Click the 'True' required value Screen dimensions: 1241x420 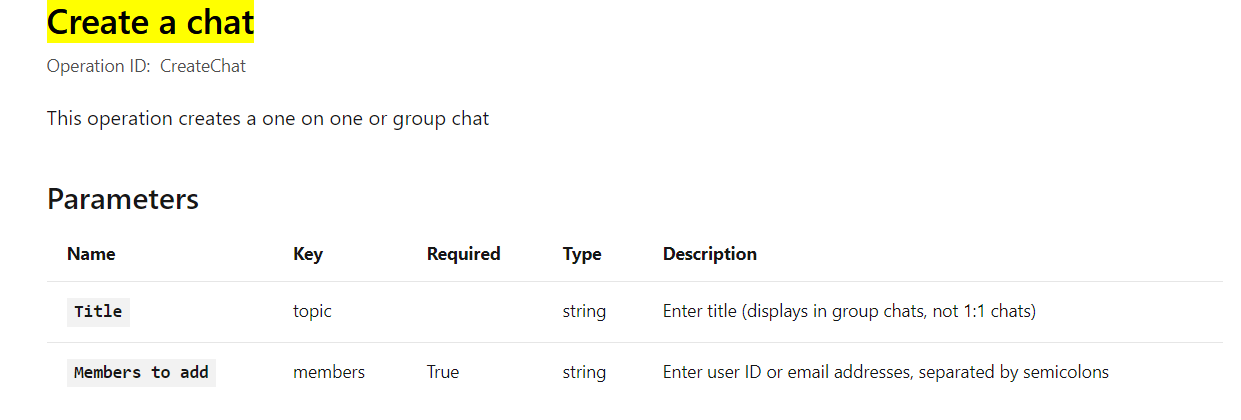tap(443, 372)
